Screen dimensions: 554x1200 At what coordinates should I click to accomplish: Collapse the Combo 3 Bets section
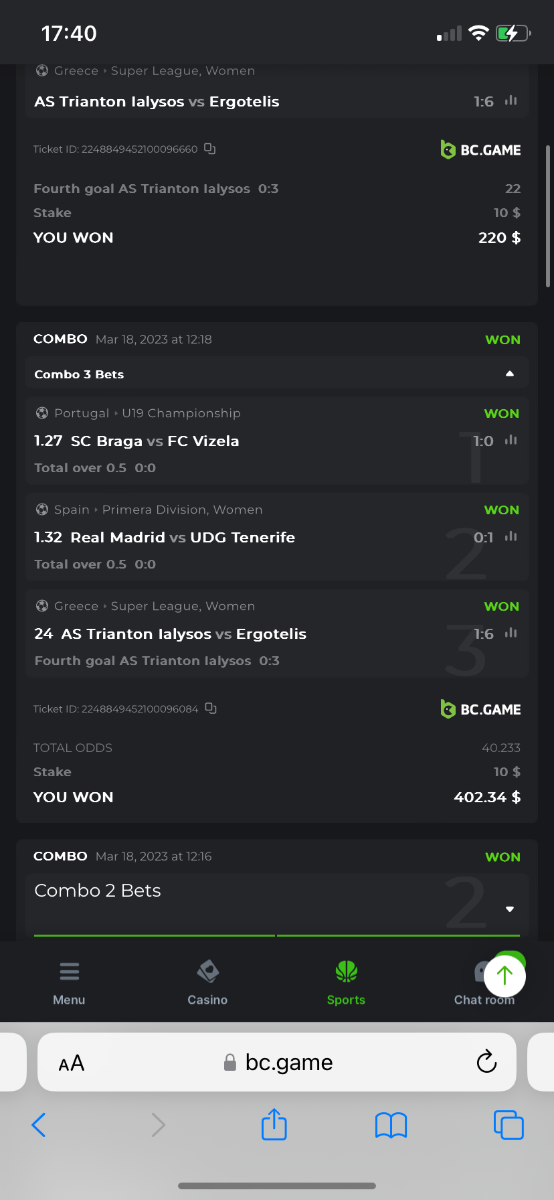(x=510, y=374)
